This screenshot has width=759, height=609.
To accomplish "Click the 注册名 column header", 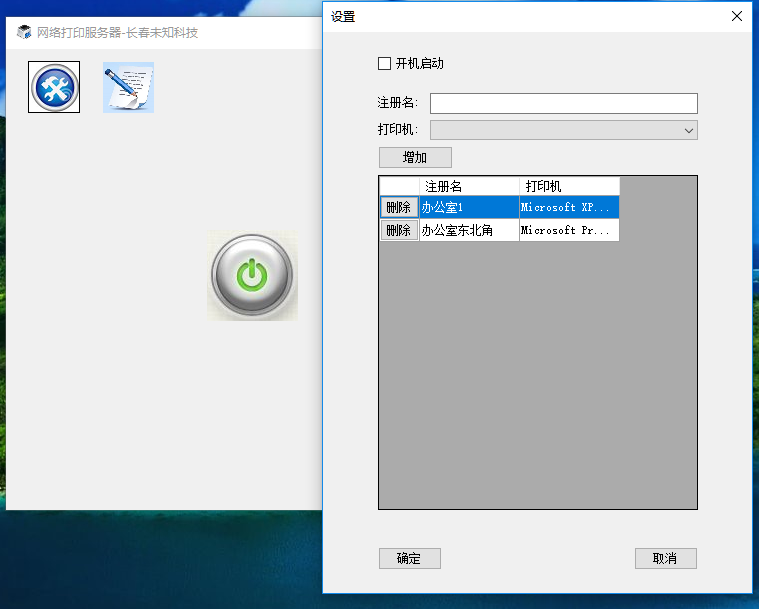I will pyautogui.click(x=468, y=186).
